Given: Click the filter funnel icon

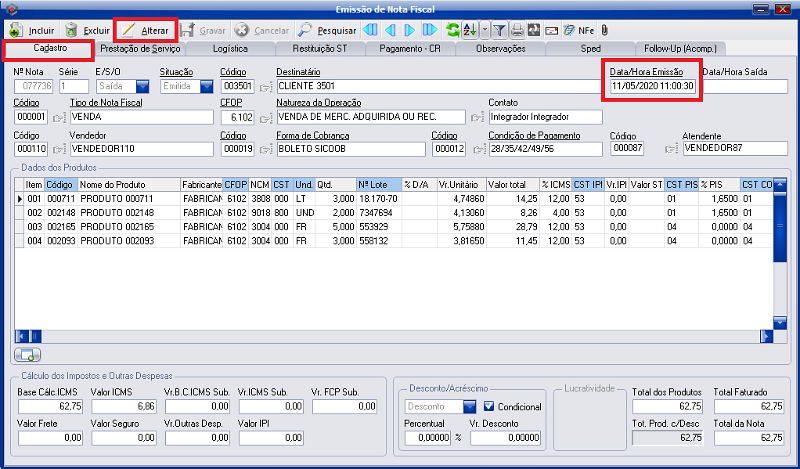Looking at the screenshot, I should coord(500,30).
